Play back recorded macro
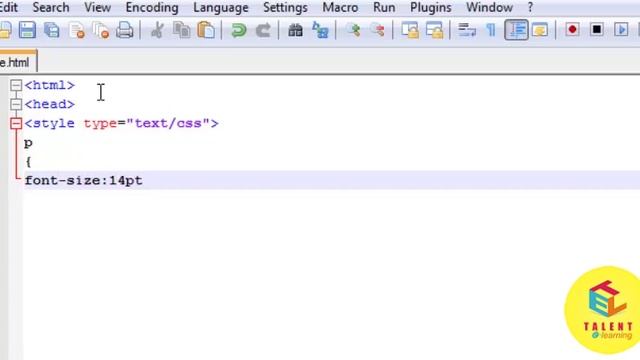 click(621, 30)
